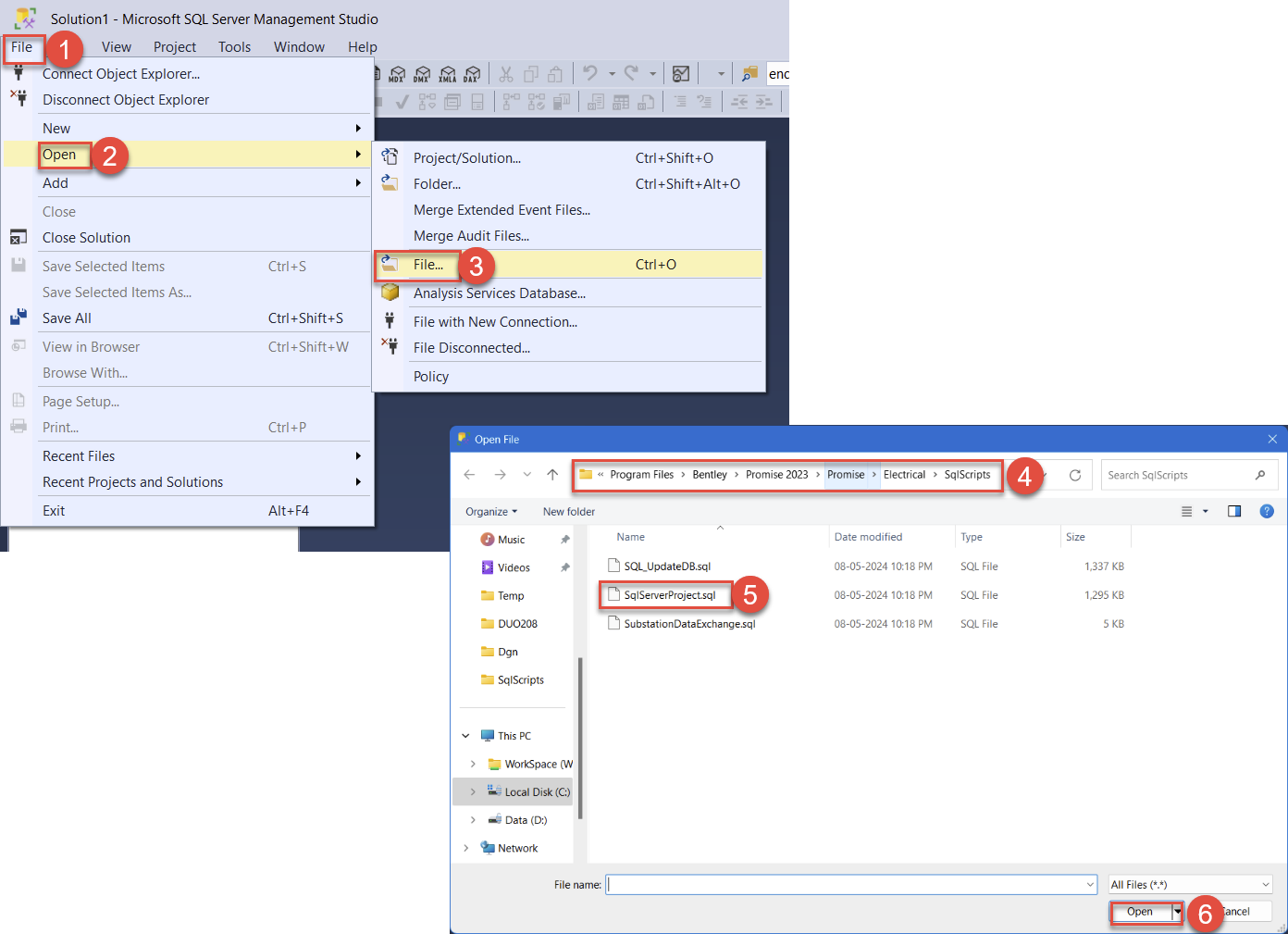This screenshot has height=934, width=1288.
Task: Click the DAX query toolbar icon
Action: click(472, 74)
